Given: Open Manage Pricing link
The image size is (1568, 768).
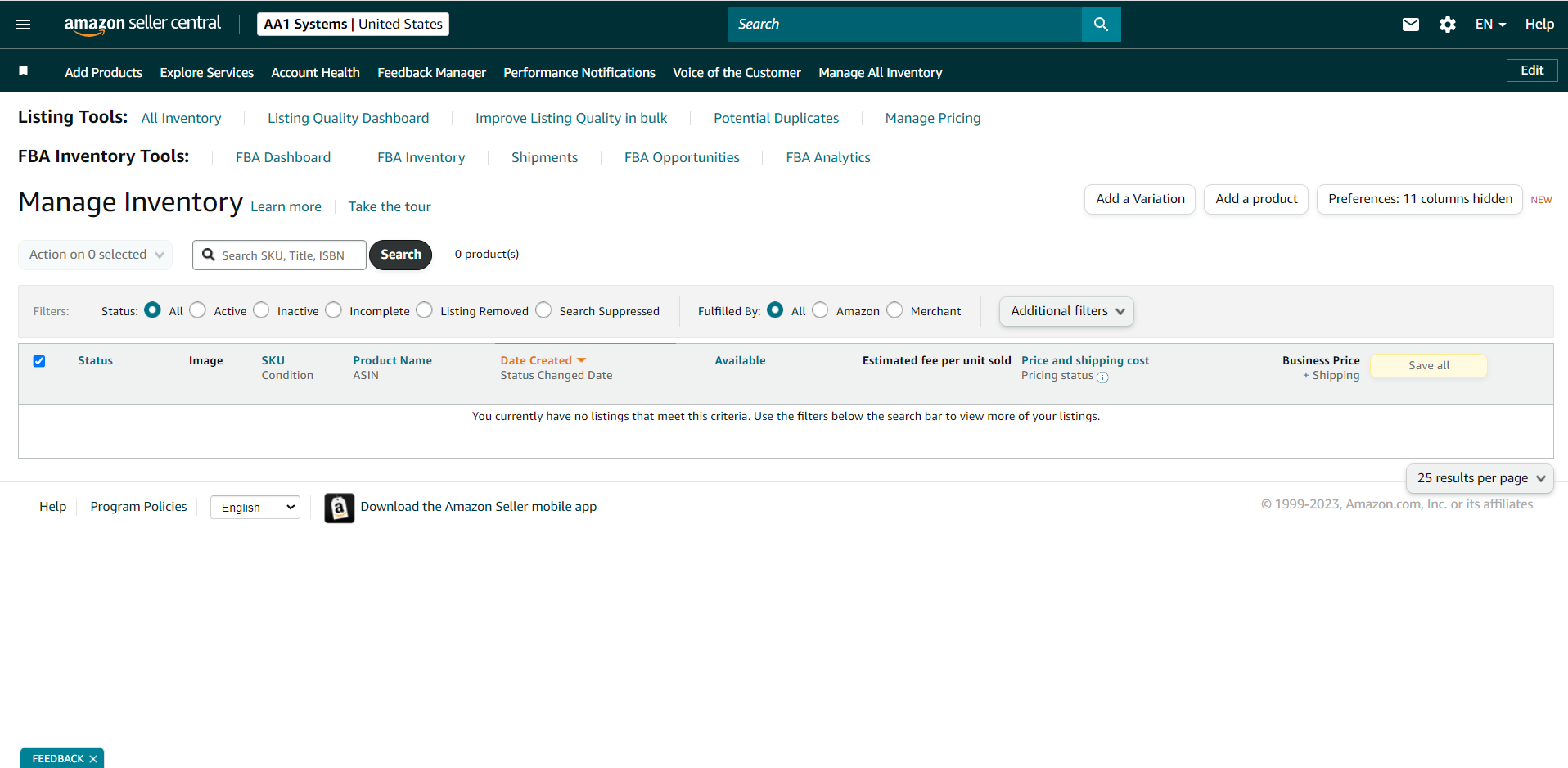Looking at the screenshot, I should [933, 118].
